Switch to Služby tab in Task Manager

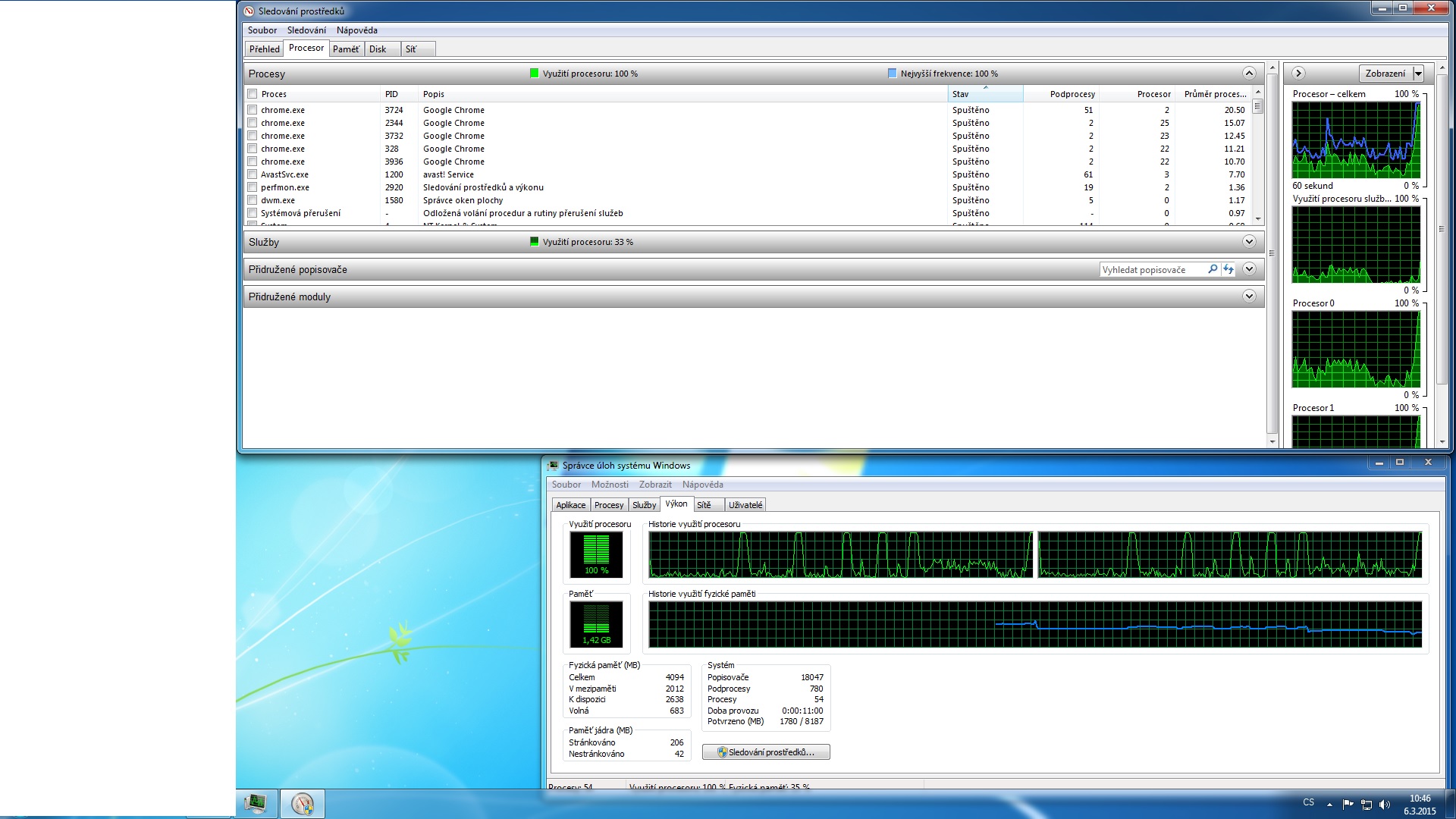coord(644,505)
